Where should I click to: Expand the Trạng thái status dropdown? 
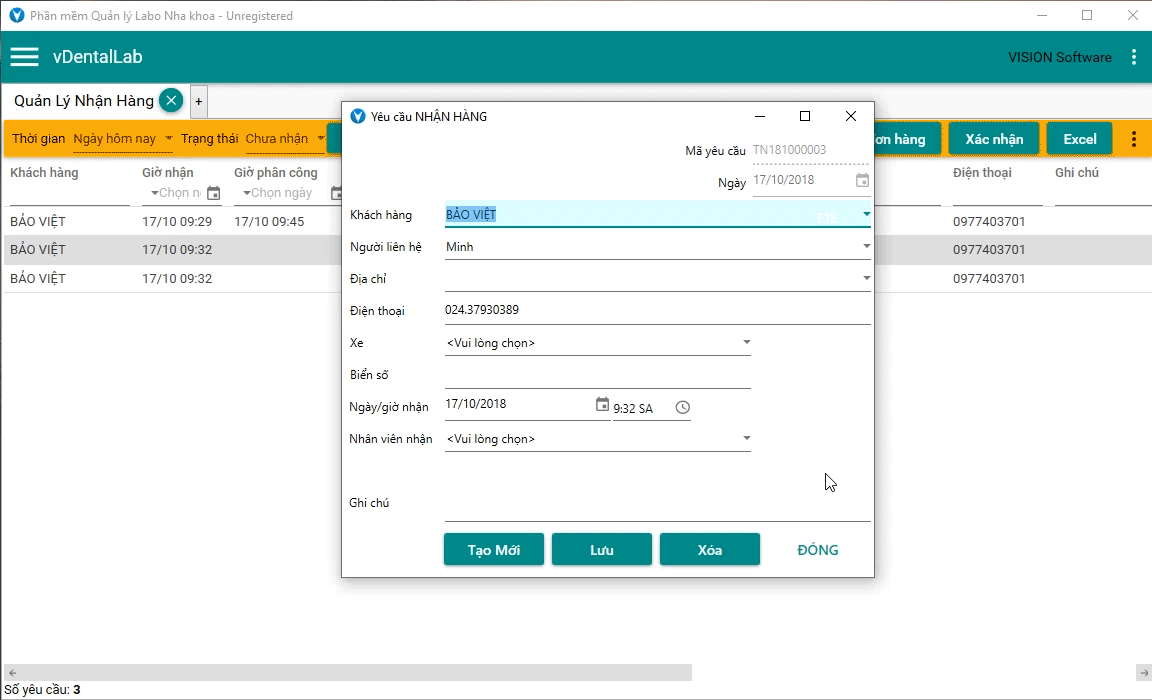tap(321, 138)
